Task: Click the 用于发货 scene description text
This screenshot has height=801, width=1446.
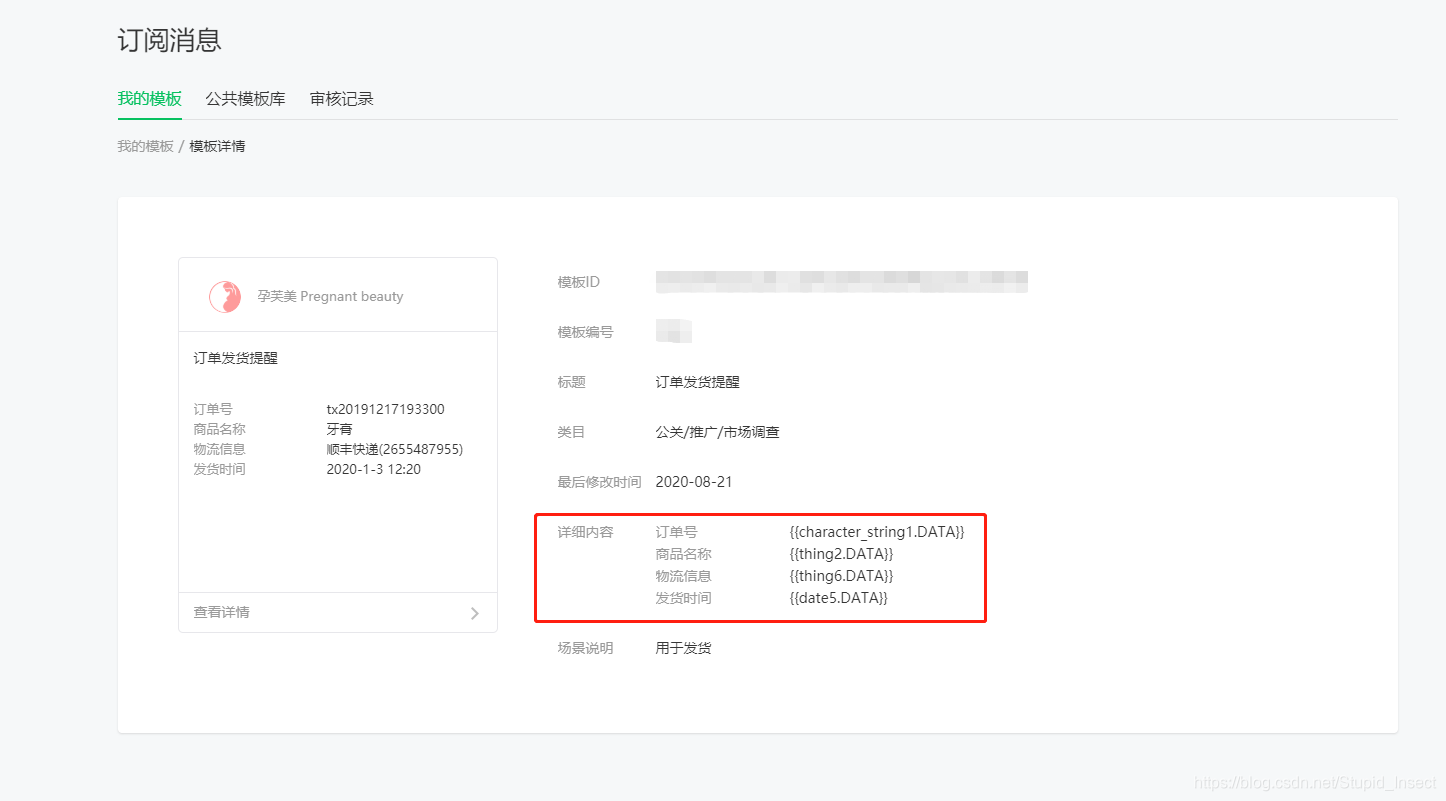Action: tap(682, 647)
